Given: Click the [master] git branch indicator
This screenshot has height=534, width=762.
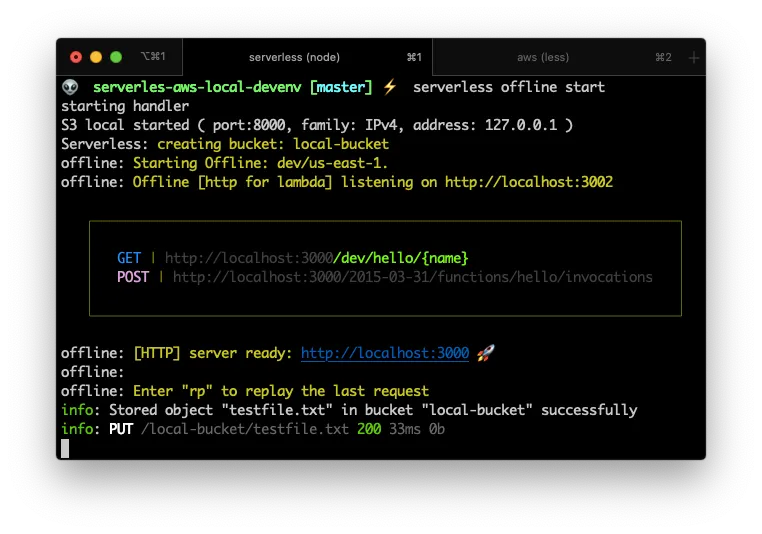Looking at the screenshot, I should [341, 87].
